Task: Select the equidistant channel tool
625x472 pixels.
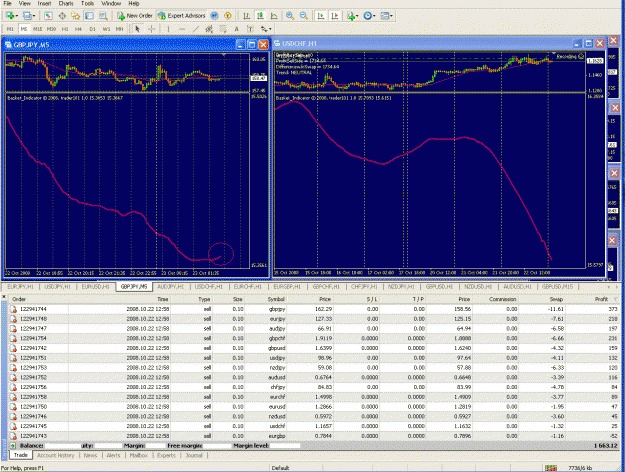Action: pyautogui.click(x=209, y=29)
